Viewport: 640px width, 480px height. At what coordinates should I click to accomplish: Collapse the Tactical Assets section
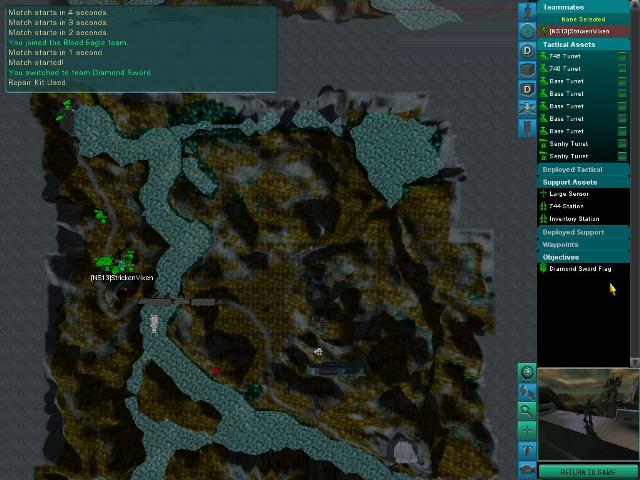583,44
